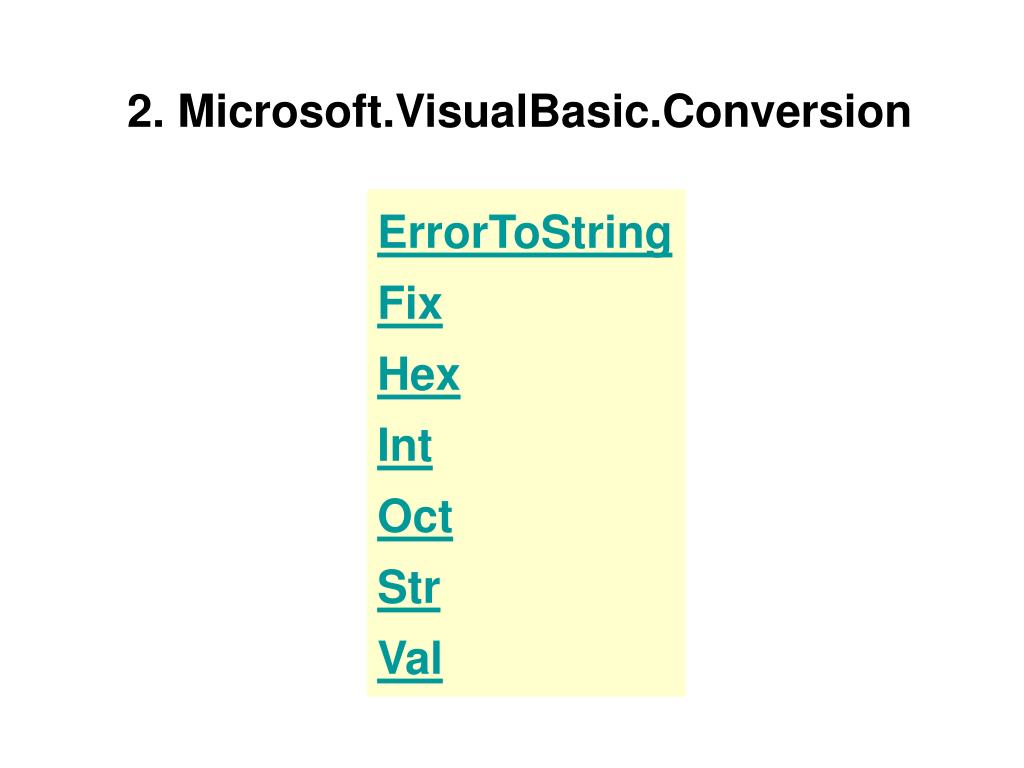Click the word Conversion in the title
The height and width of the screenshot is (768, 1024).
pos(786,111)
